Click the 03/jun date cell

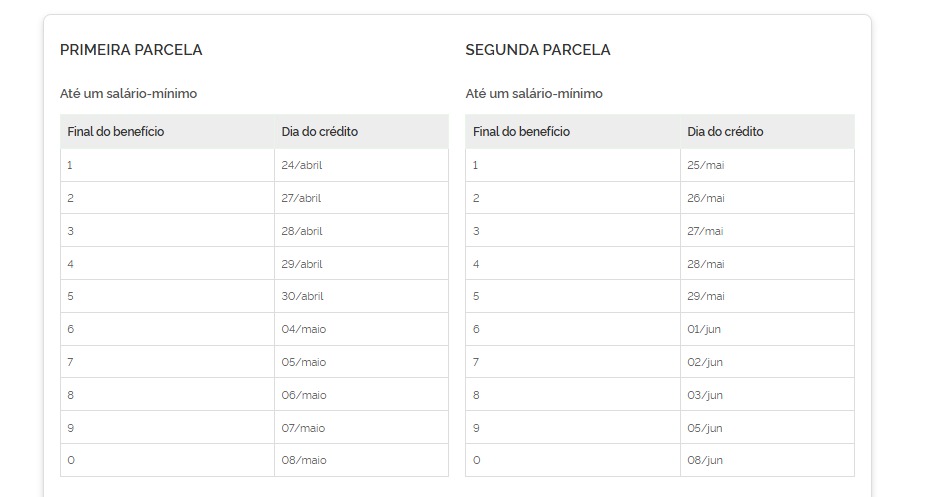point(704,395)
